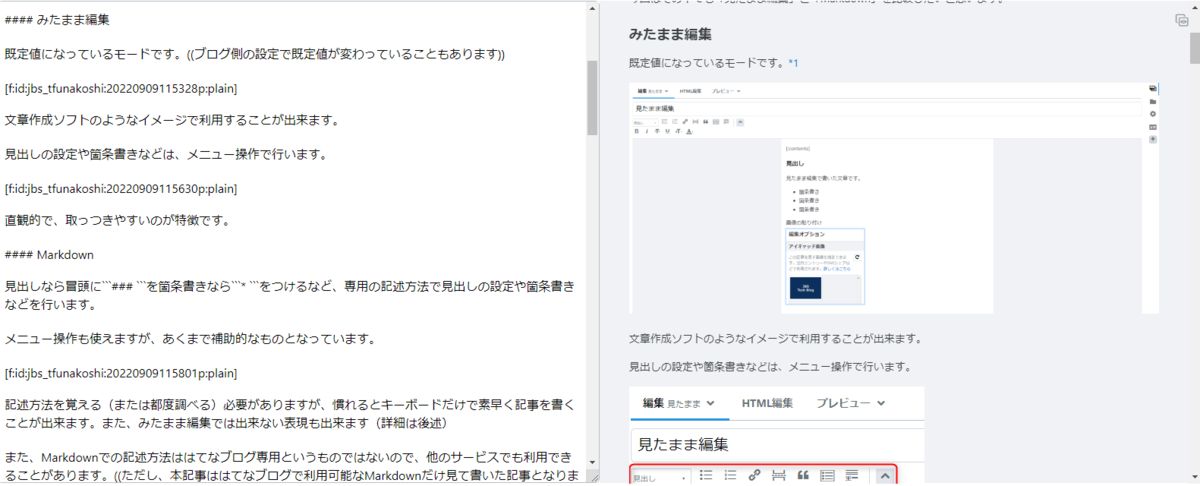The width and height of the screenshot is (1200, 486).
Task: Click the up arrow of the Markdown editor scrollbar
Action: pyautogui.click(x=592, y=6)
